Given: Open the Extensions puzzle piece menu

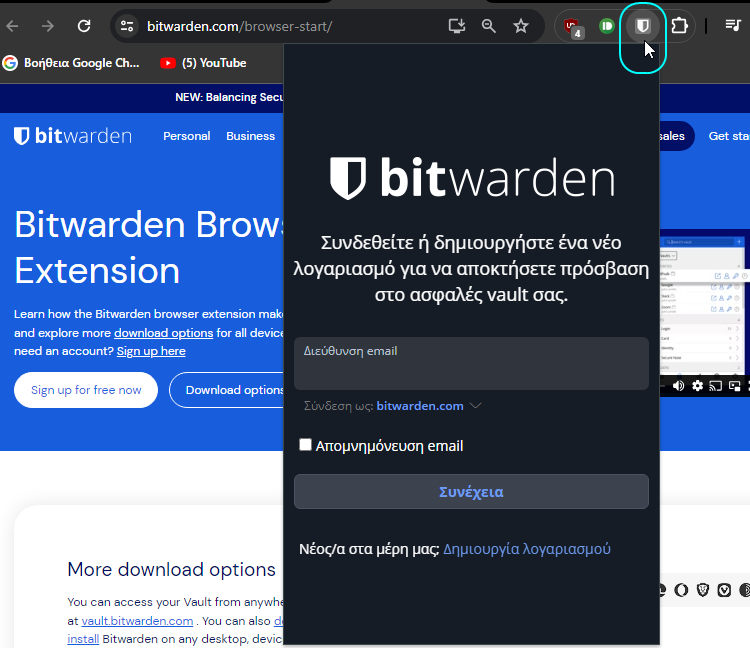Looking at the screenshot, I should point(679,26).
